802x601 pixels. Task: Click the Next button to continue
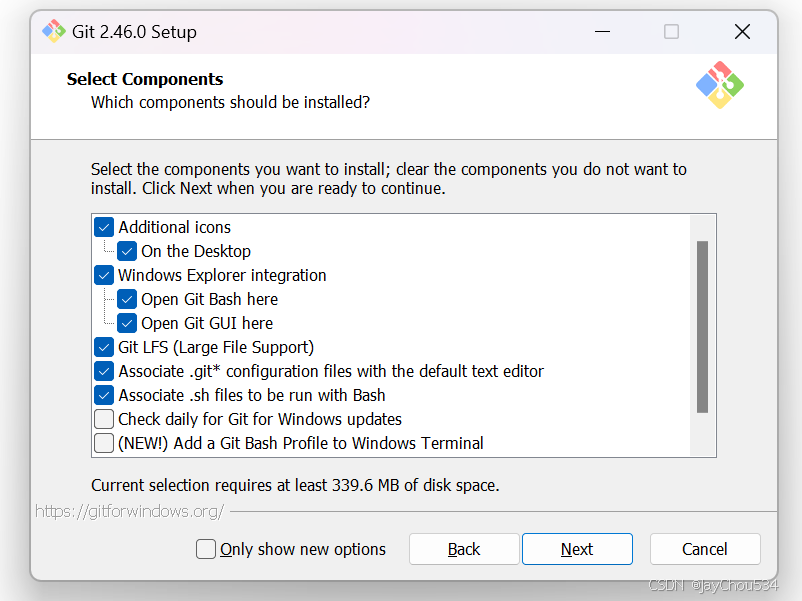pyautogui.click(x=576, y=549)
